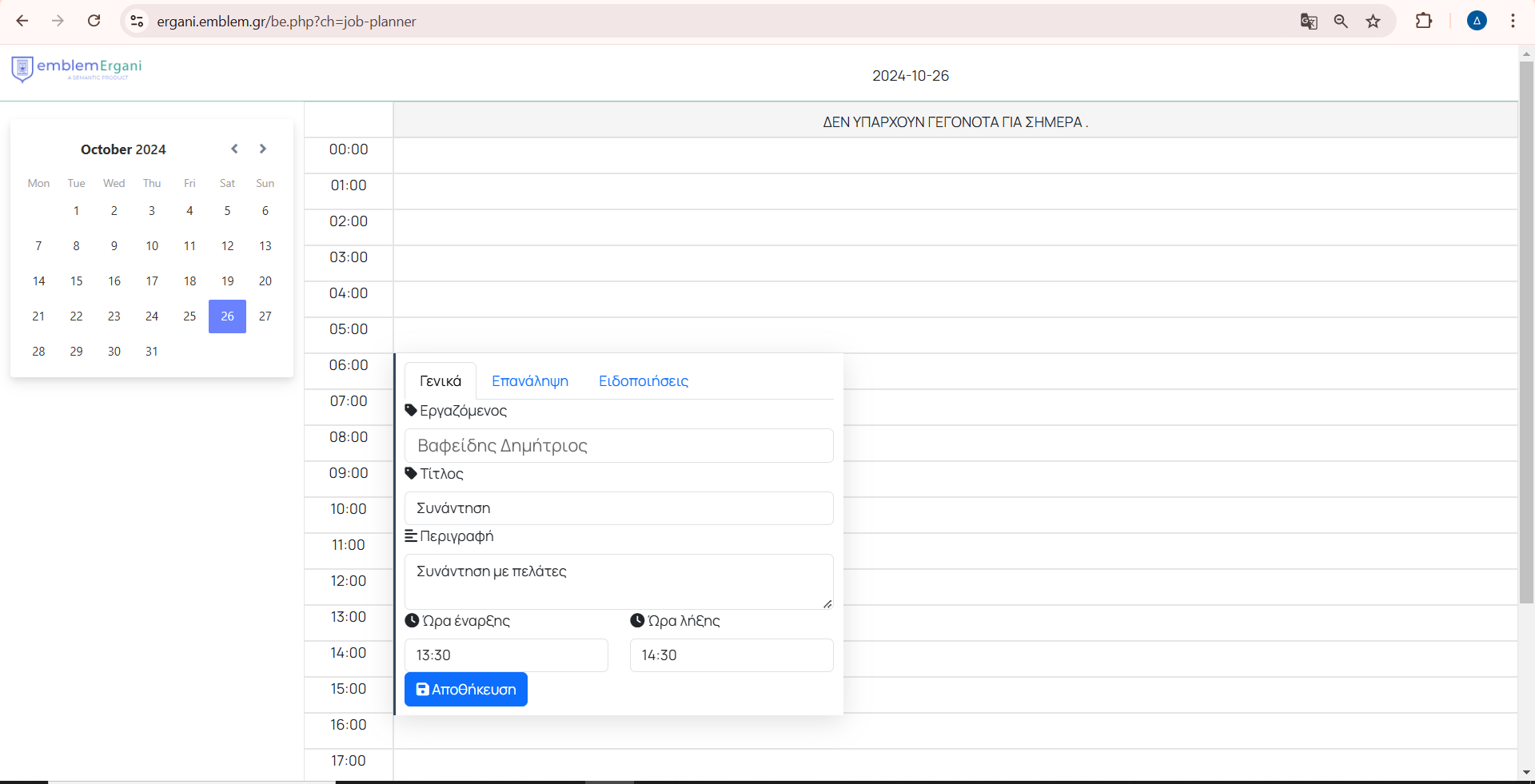Click the emblemErgani logo
1535x784 pixels.
click(77, 69)
